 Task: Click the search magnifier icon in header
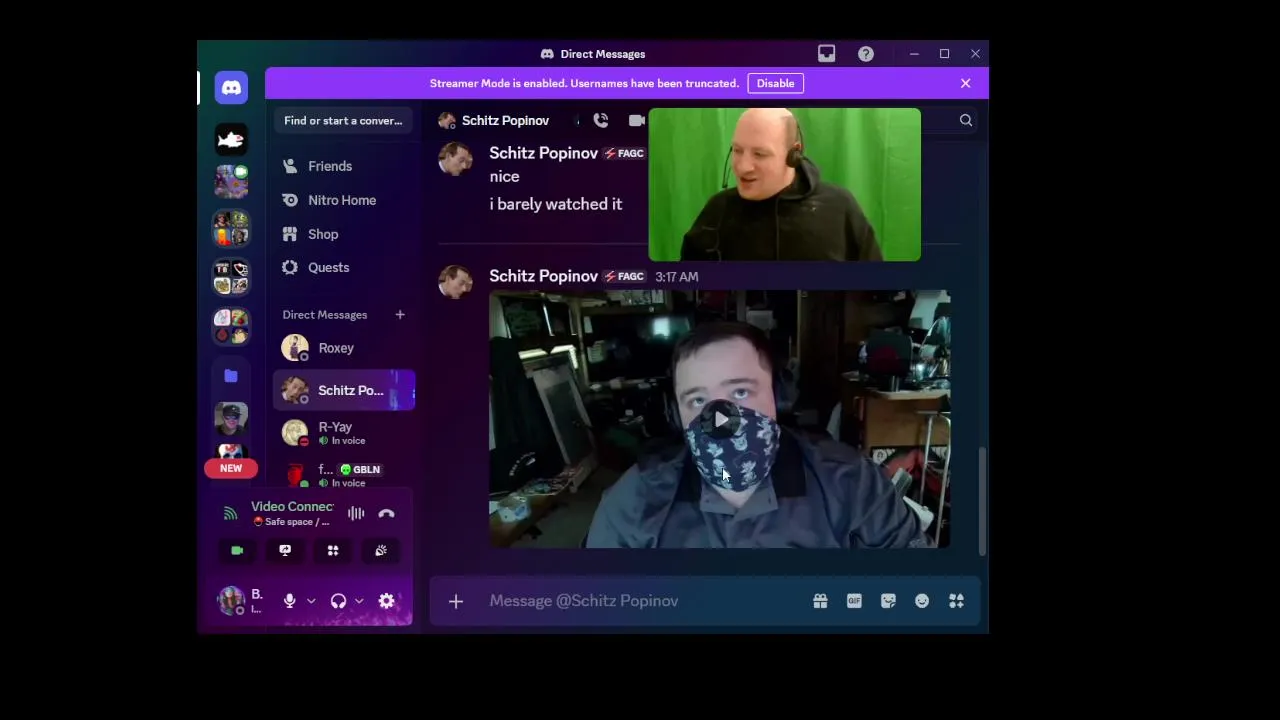point(966,120)
